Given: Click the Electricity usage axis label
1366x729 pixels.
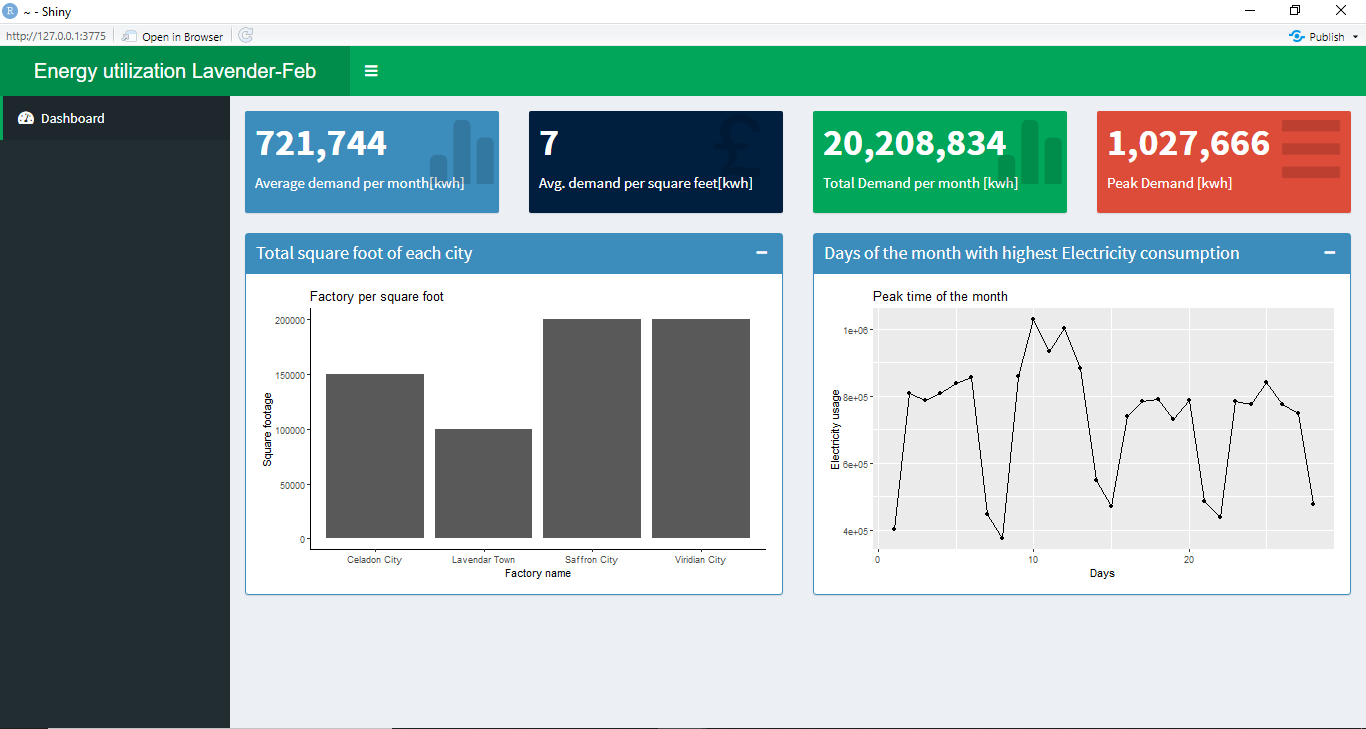Looking at the screenshot, I should point(836,429).
